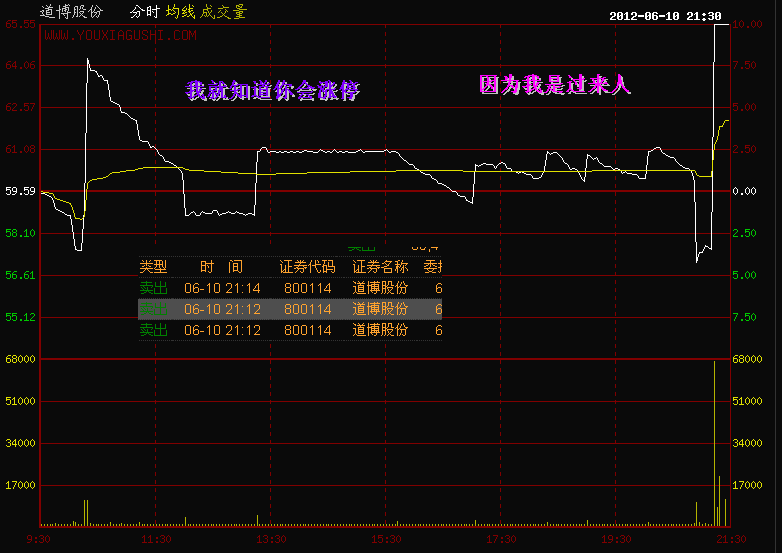Open the WWW.YOUXIAGUSHI.COM watermark link
The width and height of the screenshot is (782, 553).
point(121,36)
